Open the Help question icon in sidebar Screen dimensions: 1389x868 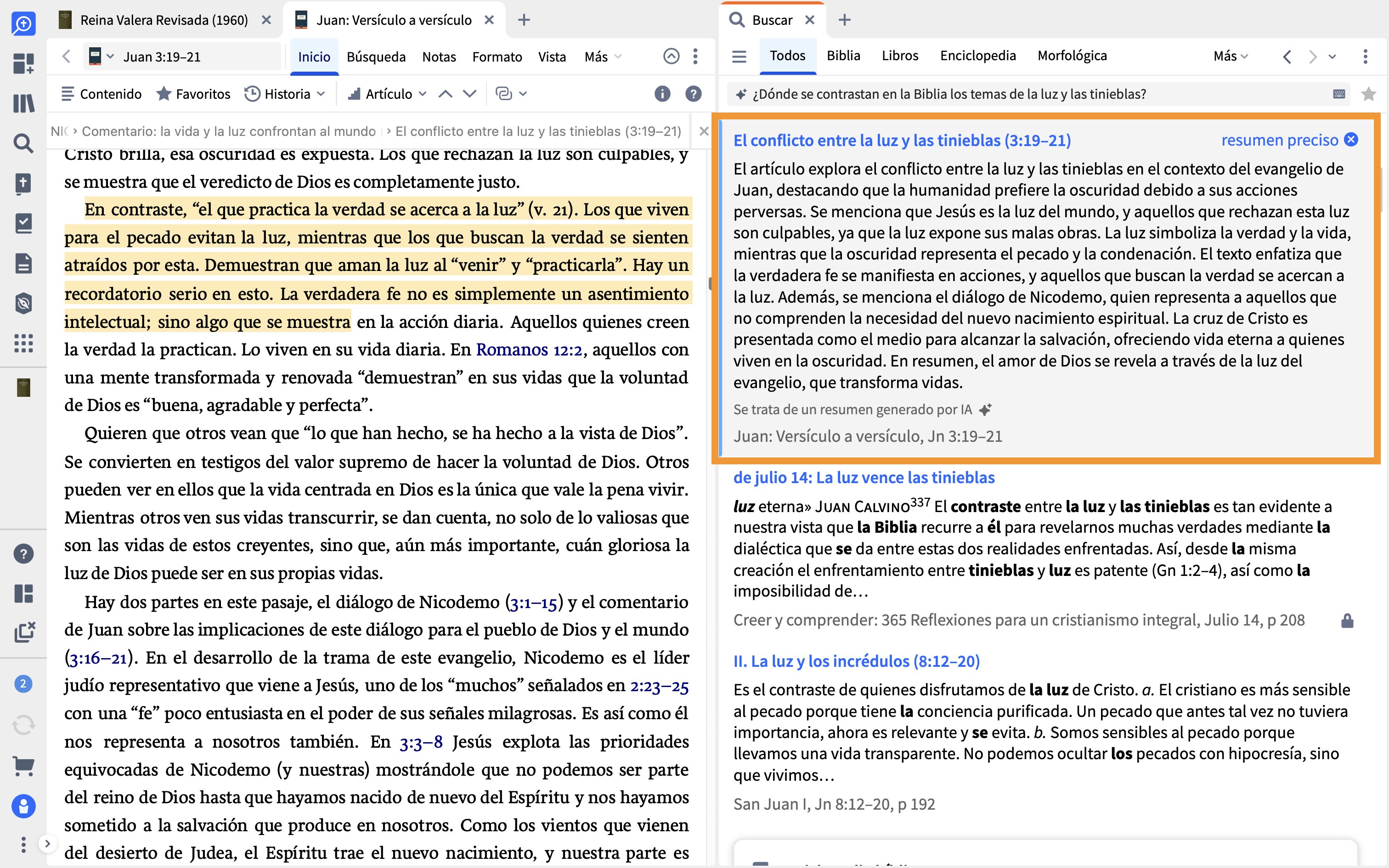click(x=23, y=554)
